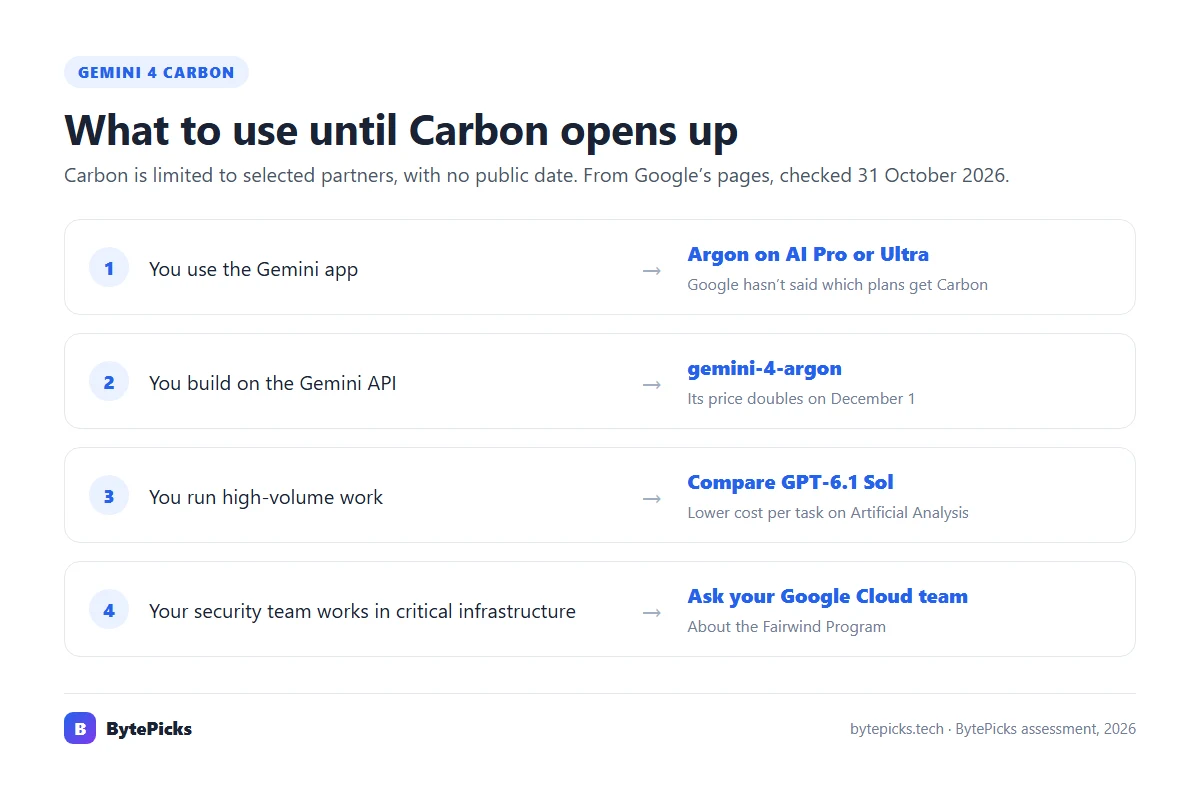
Task: Click 'Ask your Google Cloud team' heading
Action: point(827,596)
